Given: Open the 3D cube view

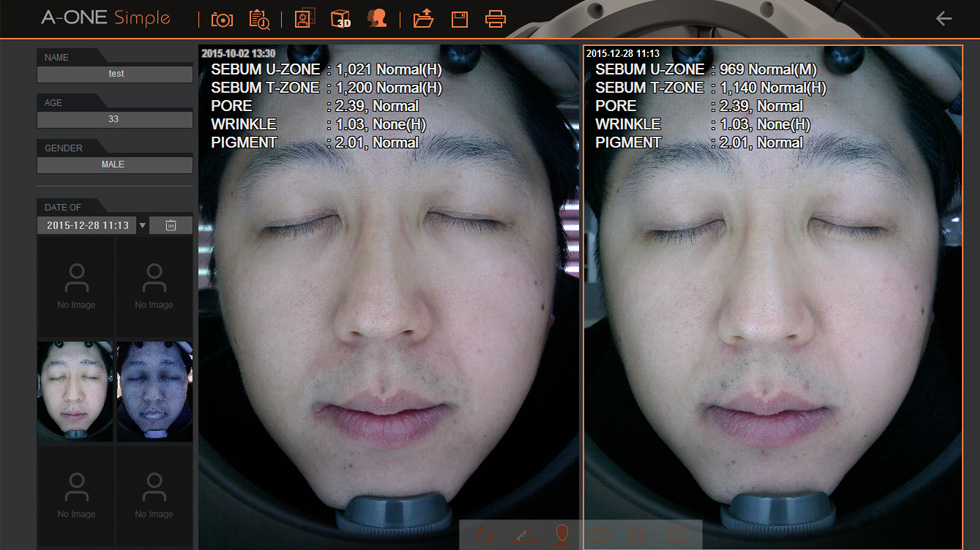Looking at the screenshot, I should pos(341,19).
